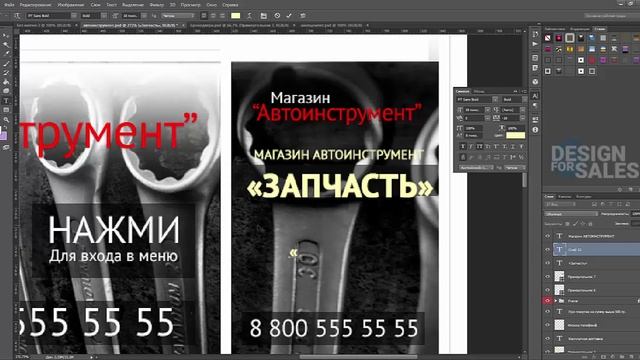Open the Фильтр menu

pos(157,5)
